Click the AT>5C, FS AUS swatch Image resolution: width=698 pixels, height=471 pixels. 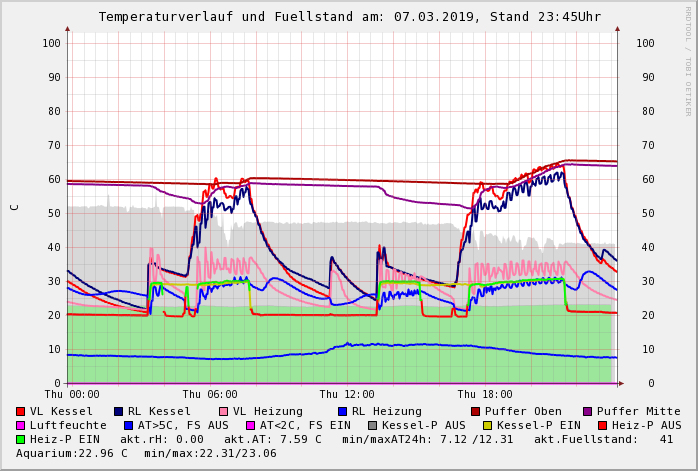pos(129,426)
